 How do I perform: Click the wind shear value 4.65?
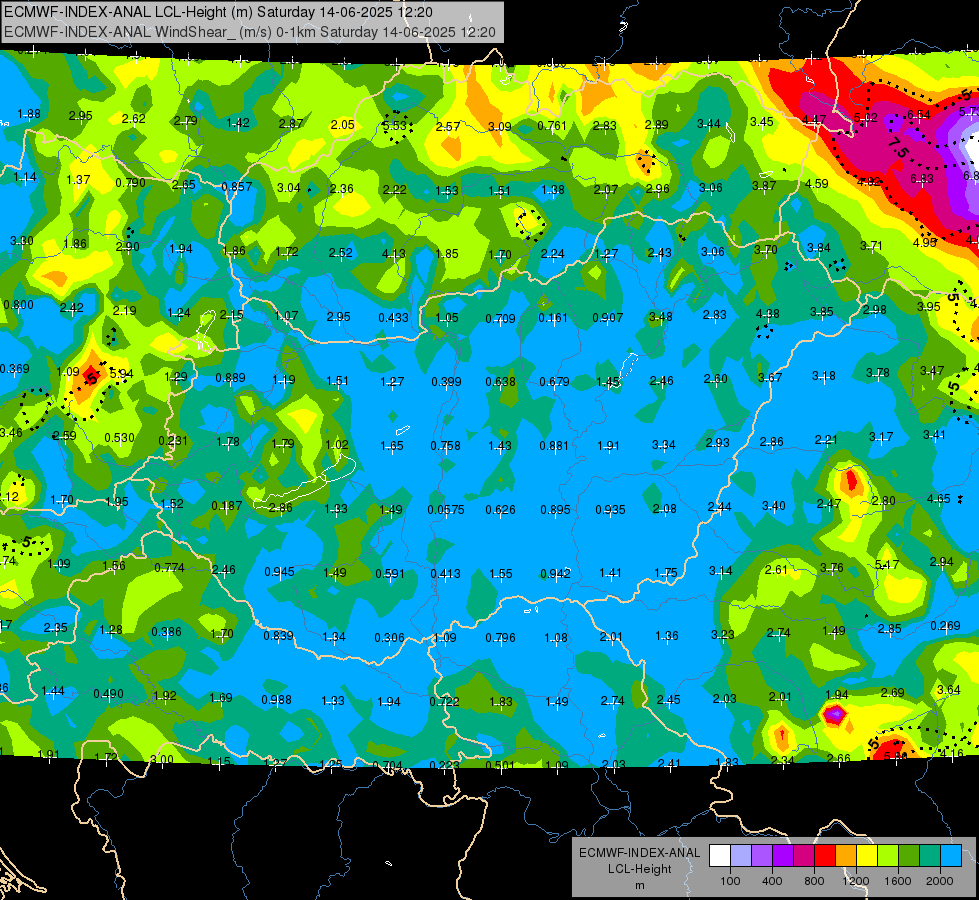[939, 498]
